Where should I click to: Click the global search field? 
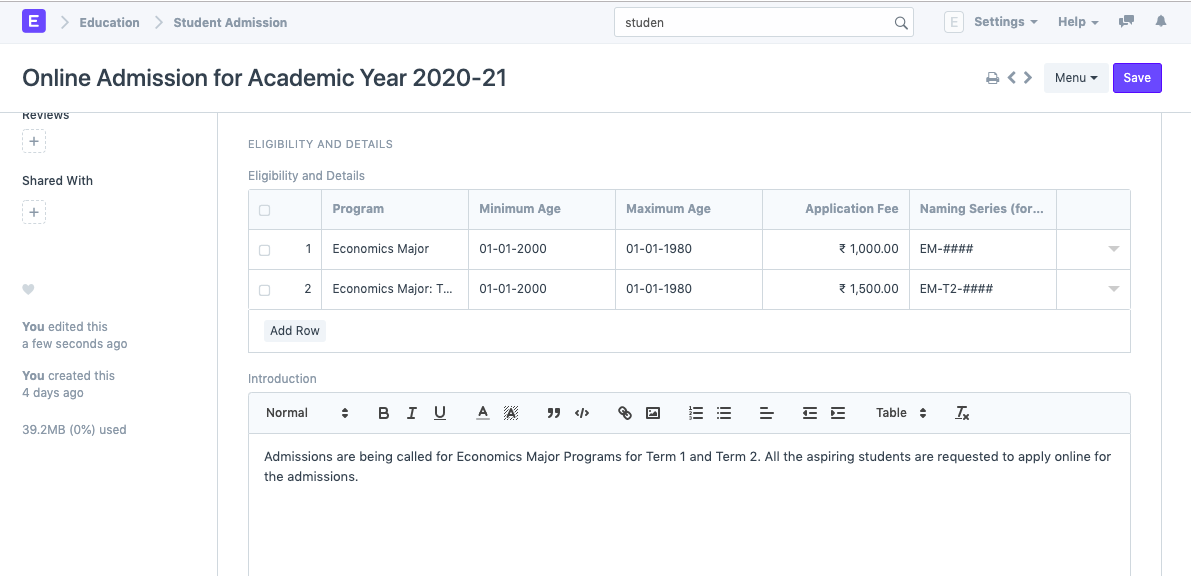click(x=760, y=21)
